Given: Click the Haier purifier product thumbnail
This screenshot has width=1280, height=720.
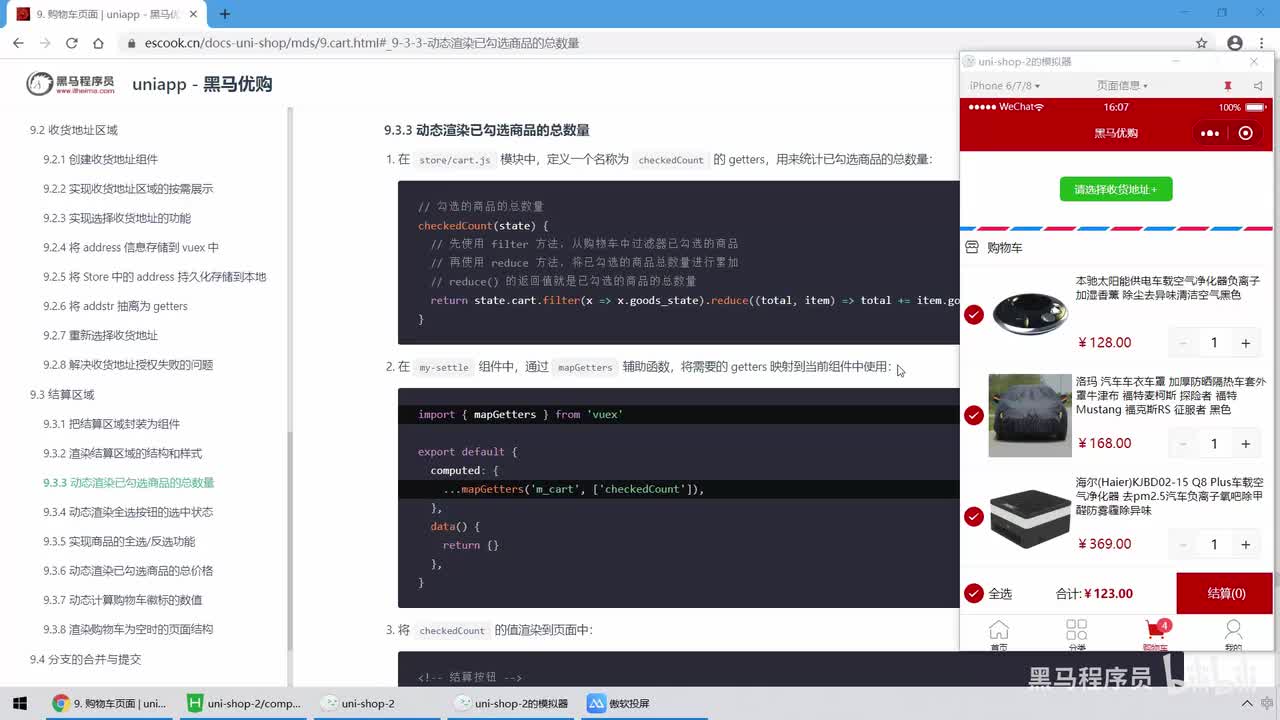Looking at the screenshot, I should tap(1030, 516).
